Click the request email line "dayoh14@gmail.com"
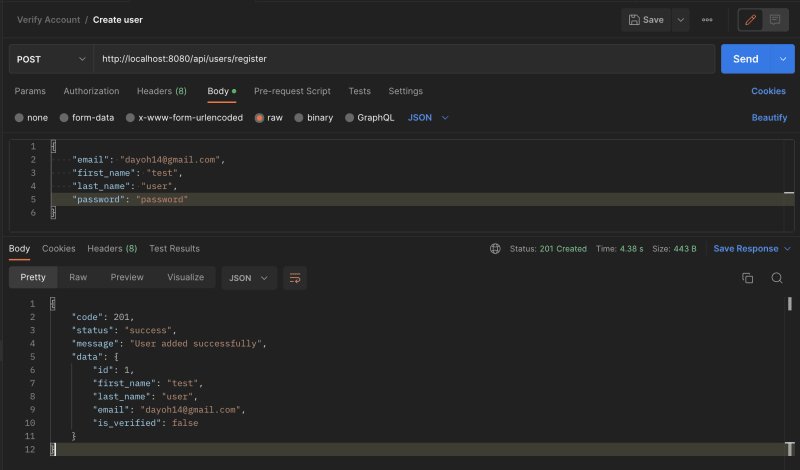The image size is (800, 470). click(148, 160)
